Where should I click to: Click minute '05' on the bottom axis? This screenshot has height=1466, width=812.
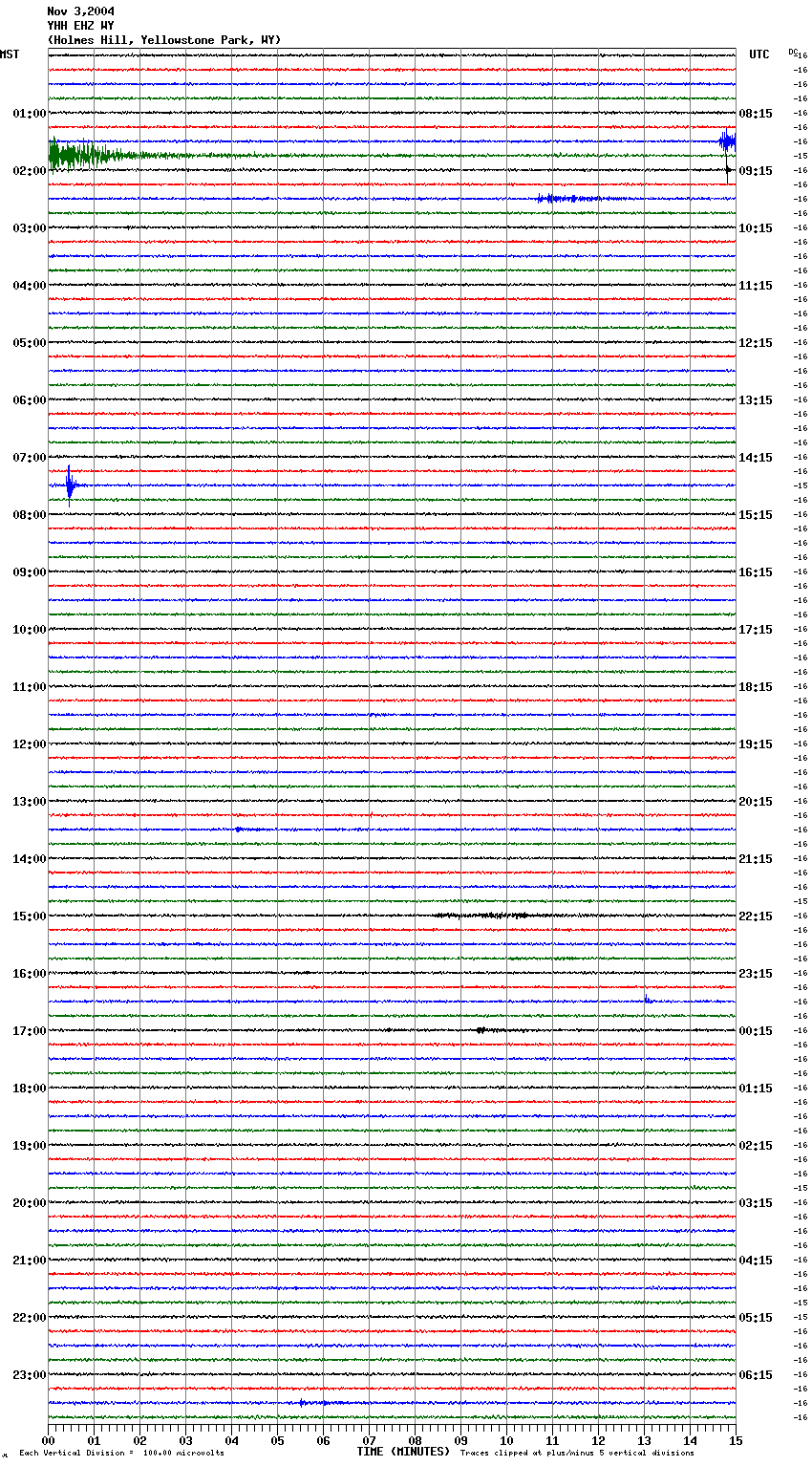(x=278, y=1440)
